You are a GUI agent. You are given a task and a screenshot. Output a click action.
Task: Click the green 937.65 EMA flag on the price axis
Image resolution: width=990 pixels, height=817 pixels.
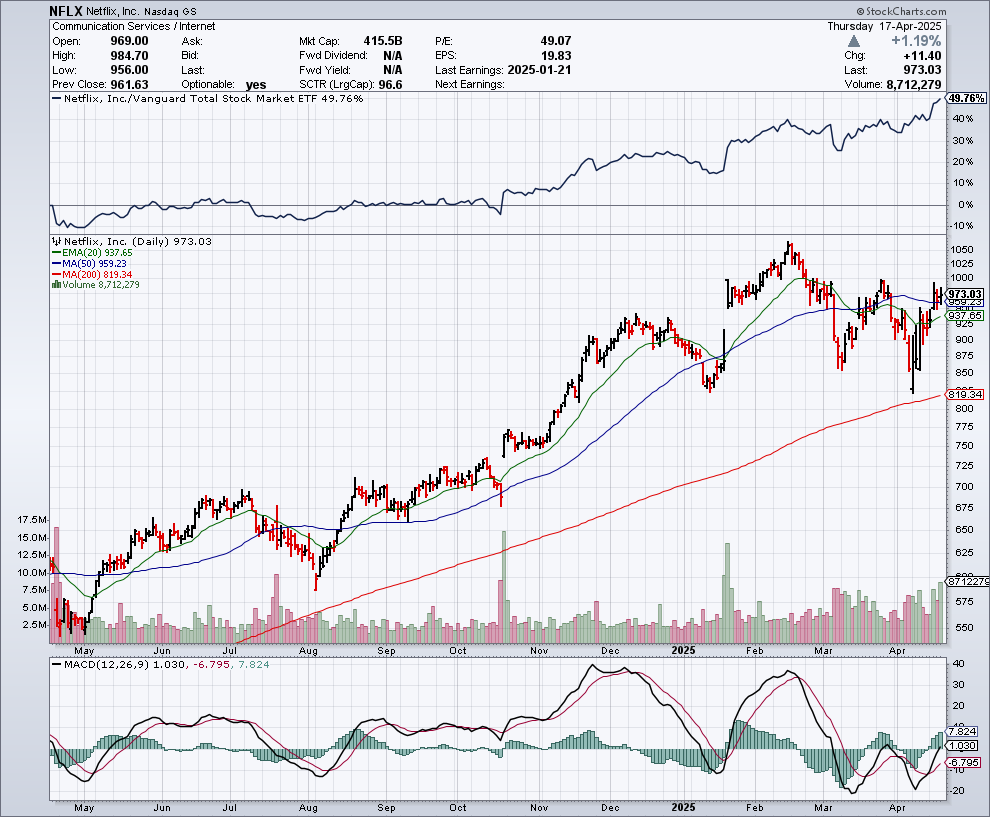[965, 316]
